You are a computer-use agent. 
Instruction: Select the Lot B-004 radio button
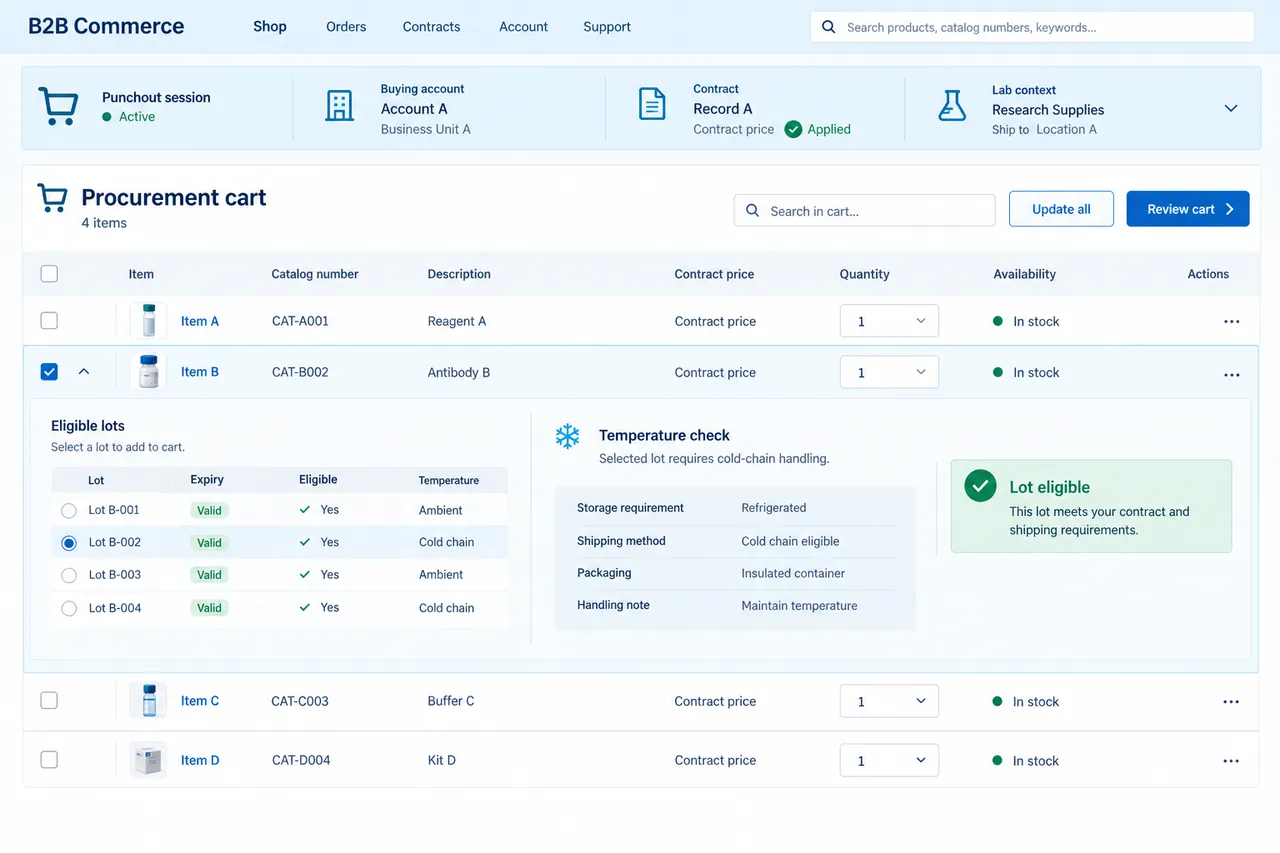pyautogui.click(x=69, y=608)
